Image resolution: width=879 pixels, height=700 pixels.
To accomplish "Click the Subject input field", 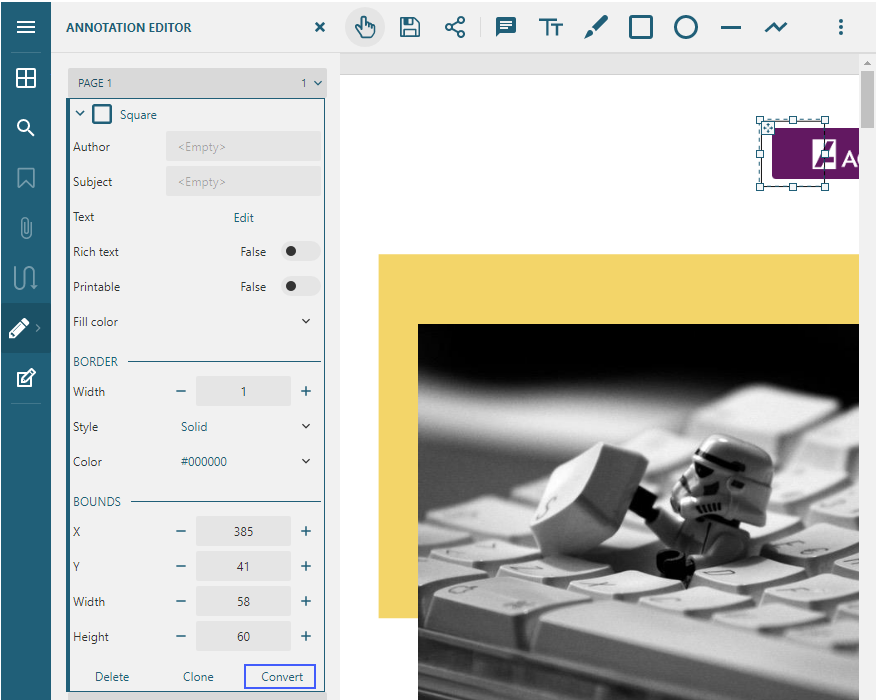I will [243, 182].
